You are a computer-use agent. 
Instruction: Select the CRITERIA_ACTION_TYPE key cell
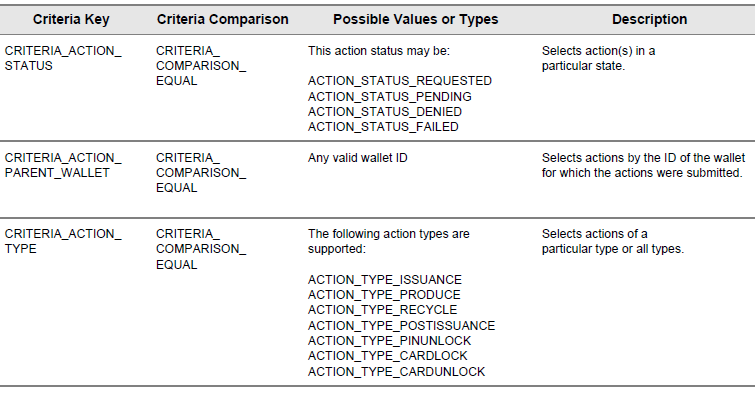pos(63,241)
